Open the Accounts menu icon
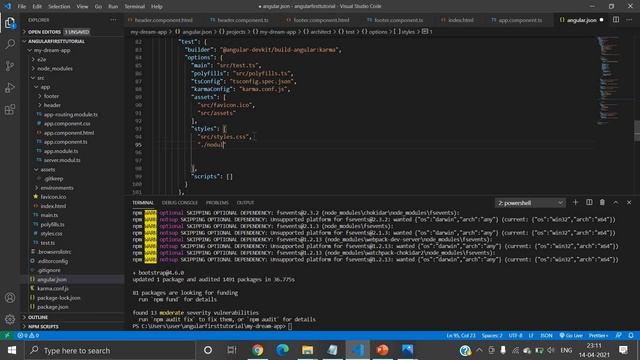The height and width of the screenshot is (360, 640). (10, 298)
